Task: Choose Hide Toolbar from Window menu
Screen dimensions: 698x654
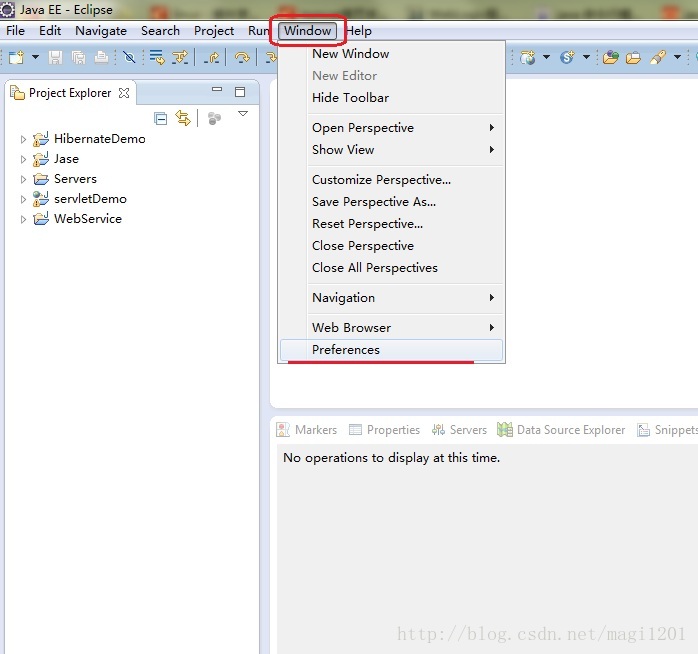Action: 391,98
